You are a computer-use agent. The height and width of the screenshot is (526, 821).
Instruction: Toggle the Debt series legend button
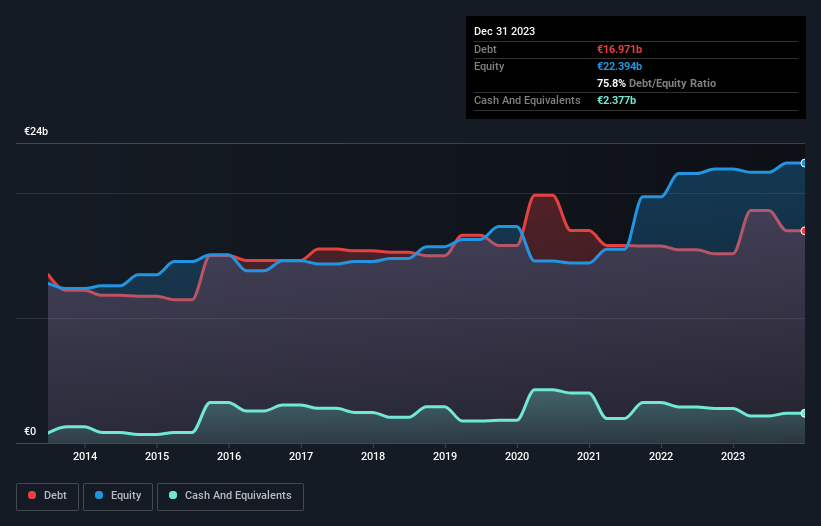click(48, 496)
